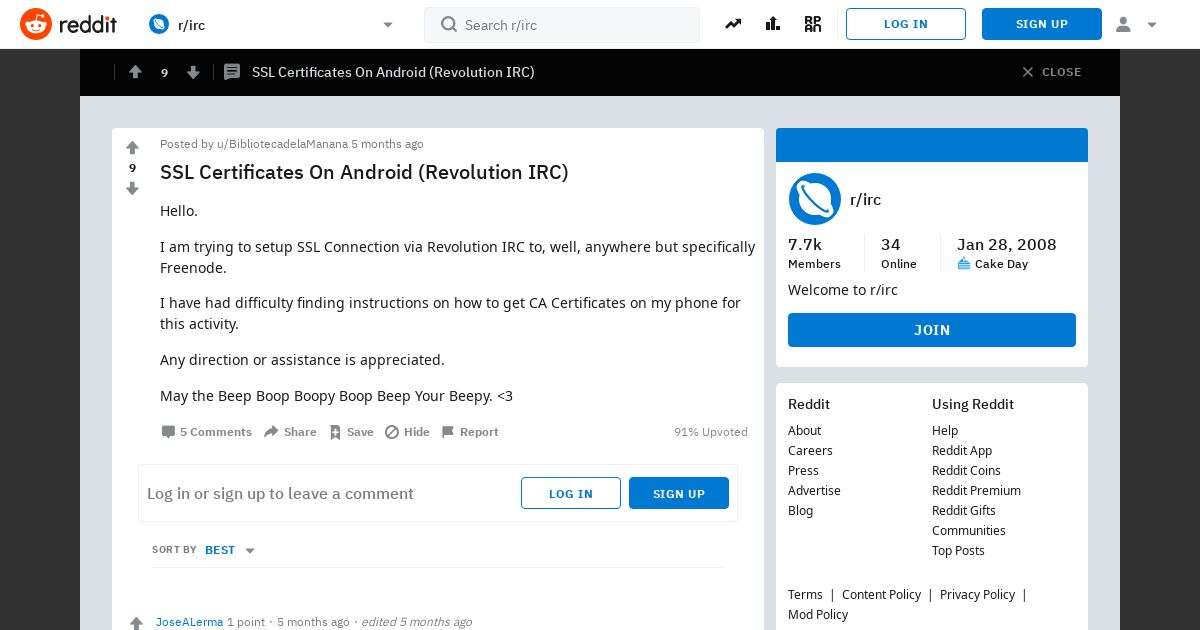Click the r/irc sidebar community avatar
Screen dimensions: 1200x630
pyautogui.click(x=814, y=199)
